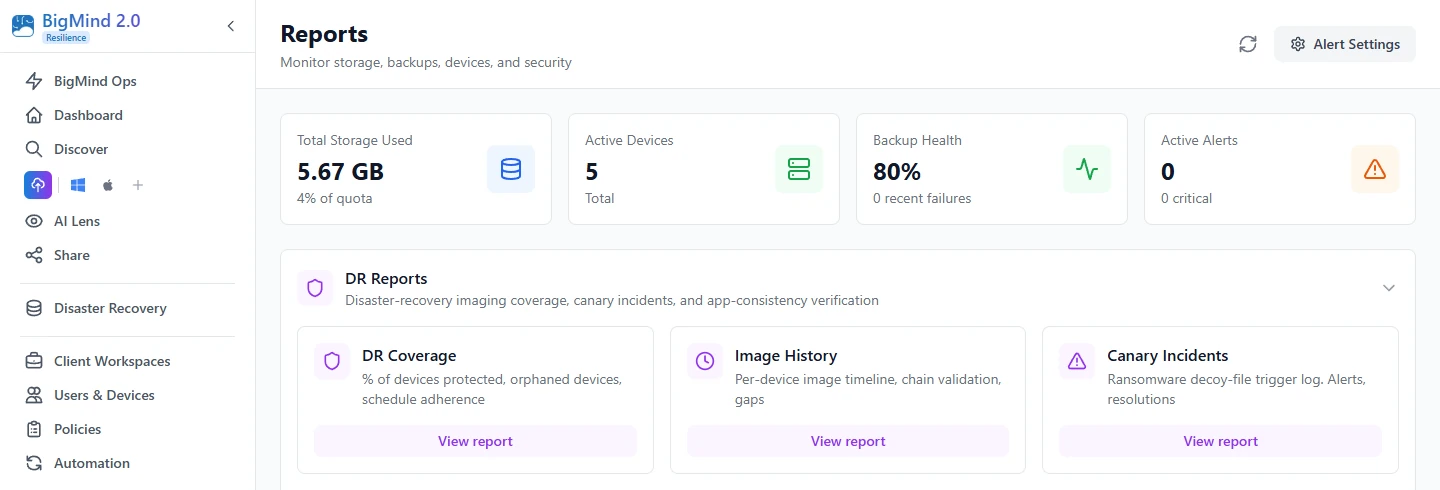View report for Image History
Image resolution: width=1440 pixels, height=490 pixels.
pos(848,441)
